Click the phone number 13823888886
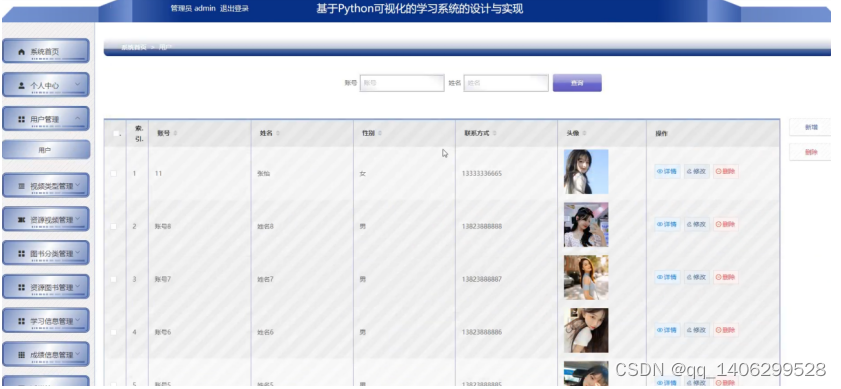 click(482, 332)
